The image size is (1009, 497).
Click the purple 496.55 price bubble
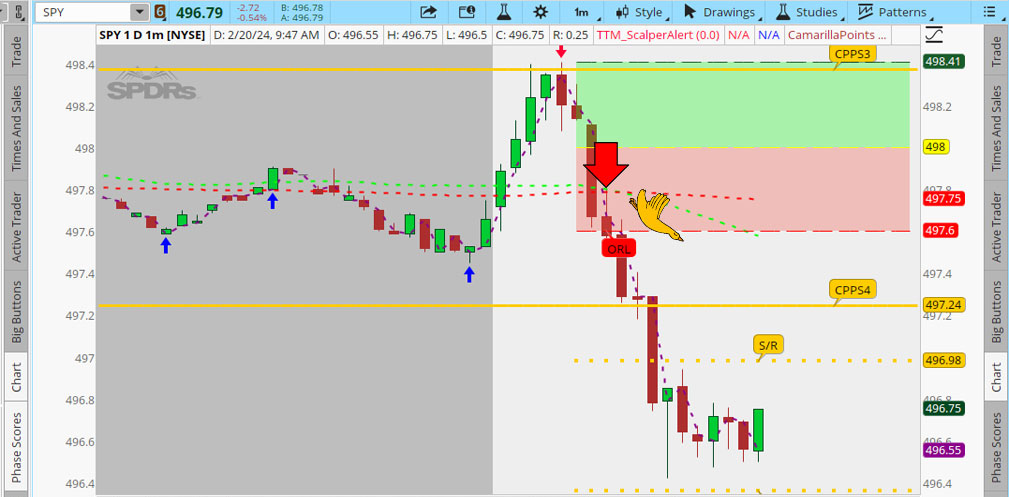pos(943,451)
